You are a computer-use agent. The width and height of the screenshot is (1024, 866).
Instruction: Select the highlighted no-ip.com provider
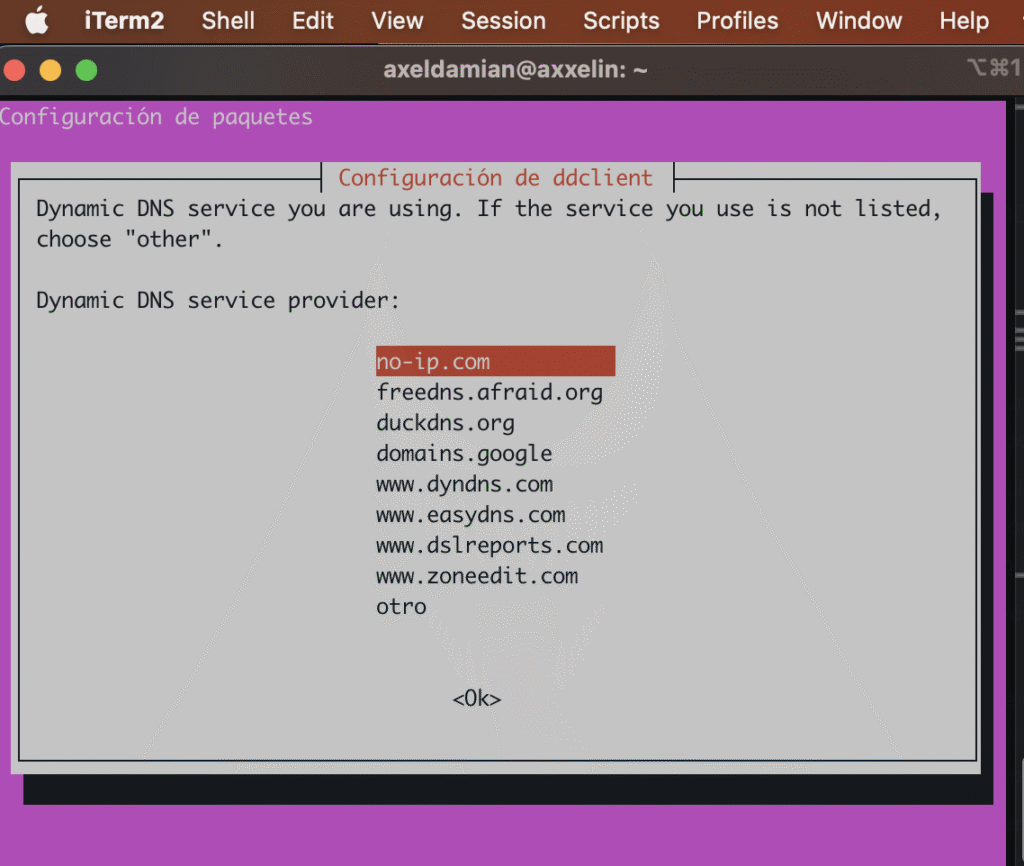click(x=495, y=361)
